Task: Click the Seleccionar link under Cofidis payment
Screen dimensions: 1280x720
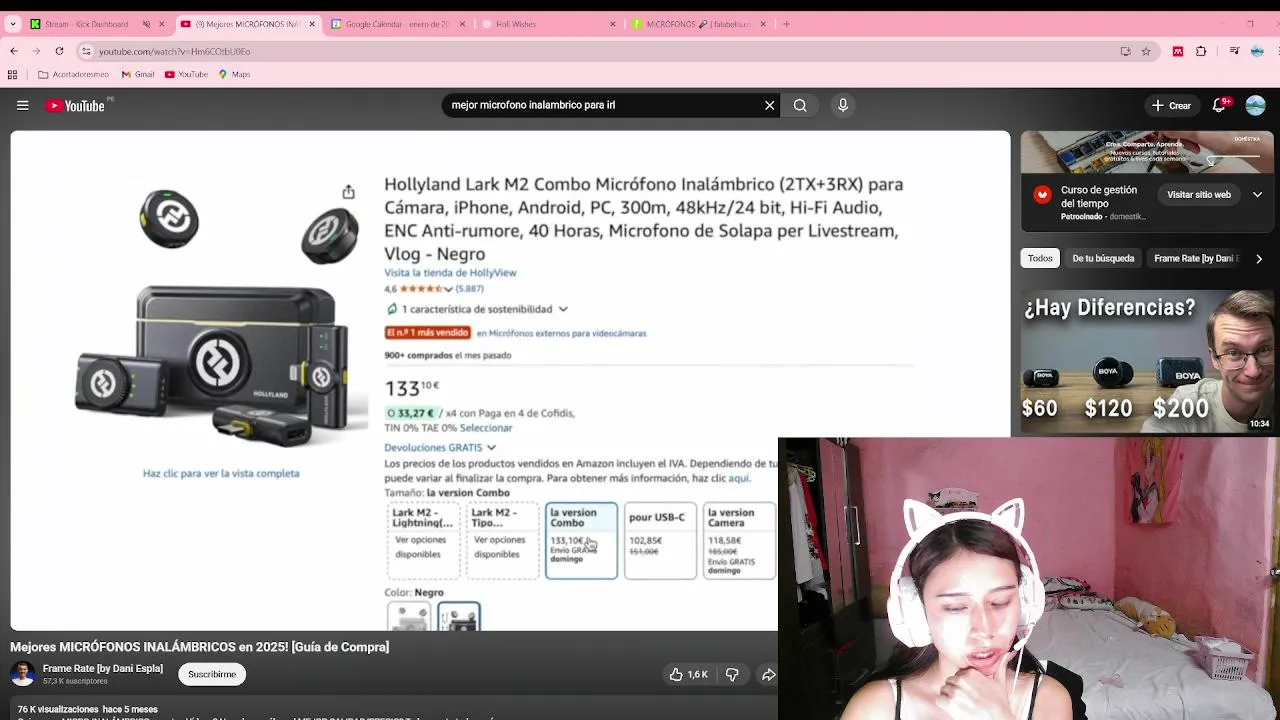Action: point(486,428)
